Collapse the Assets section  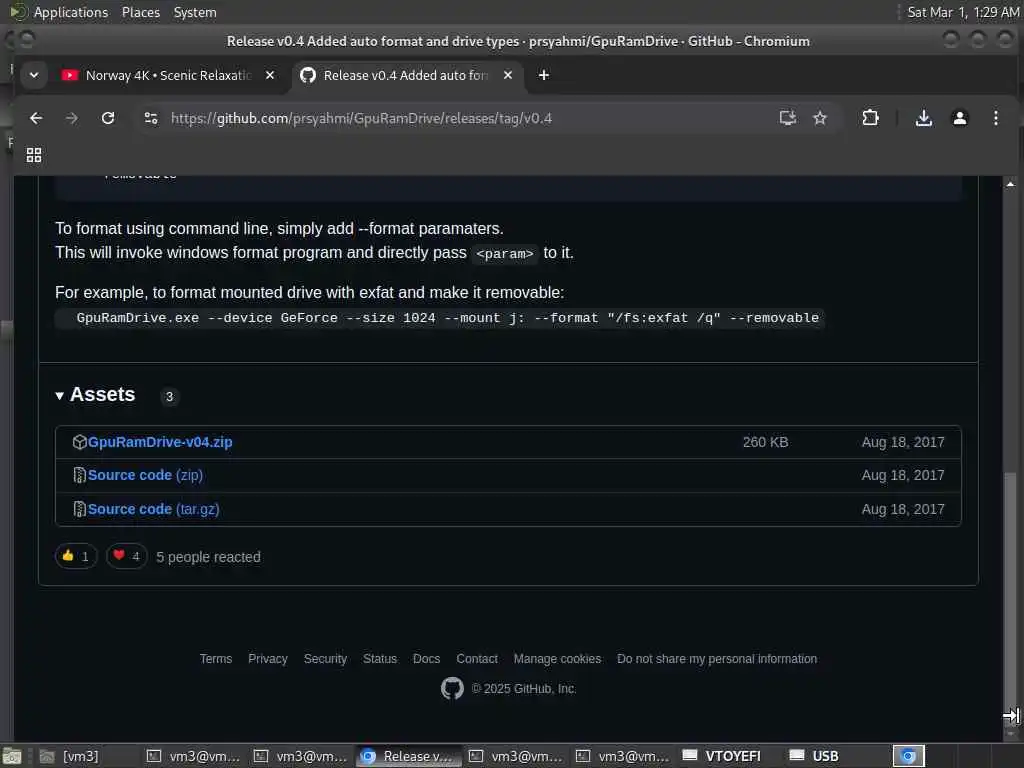(95, 395)
